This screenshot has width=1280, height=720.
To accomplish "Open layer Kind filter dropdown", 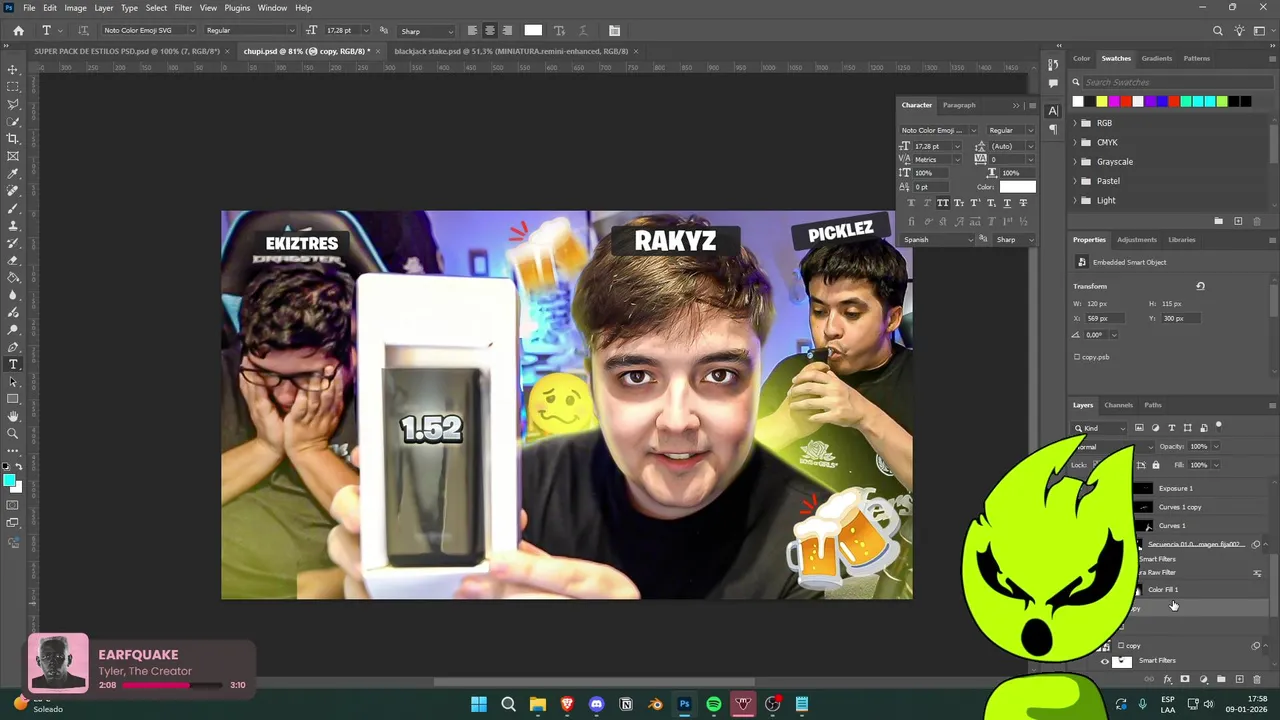I will point(1100,428).
